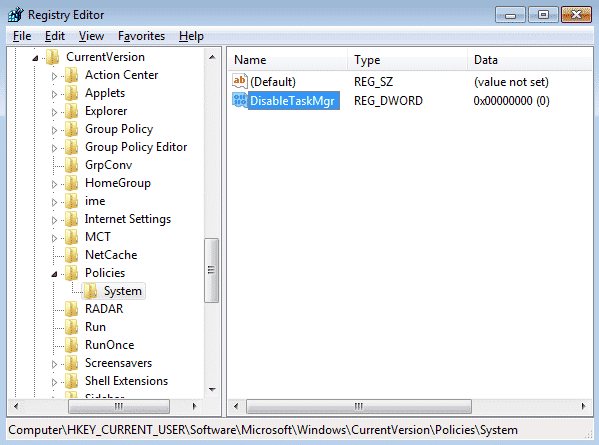Click the Screensavers folder icon

tap(71, 363)
